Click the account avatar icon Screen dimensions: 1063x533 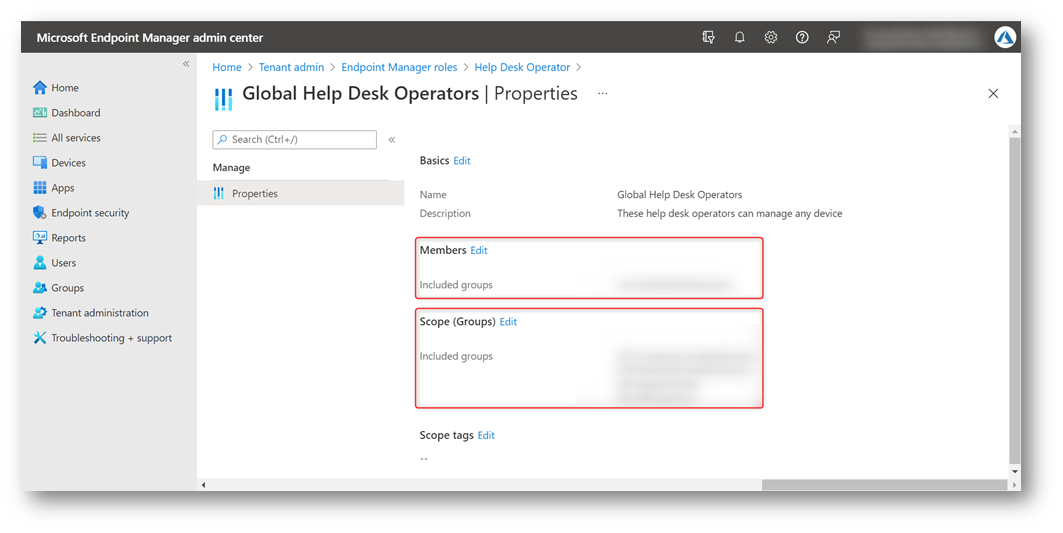(x=1005, y=37)
